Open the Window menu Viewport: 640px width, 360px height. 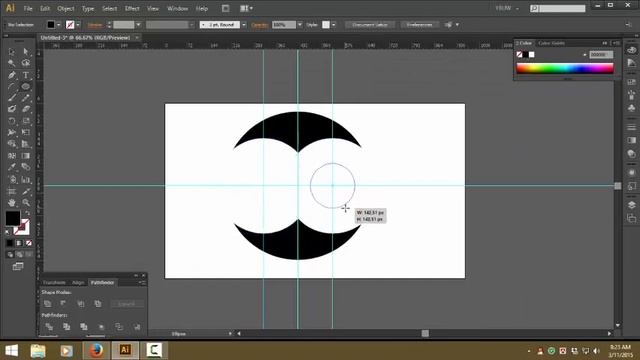(x=177, y=8)
